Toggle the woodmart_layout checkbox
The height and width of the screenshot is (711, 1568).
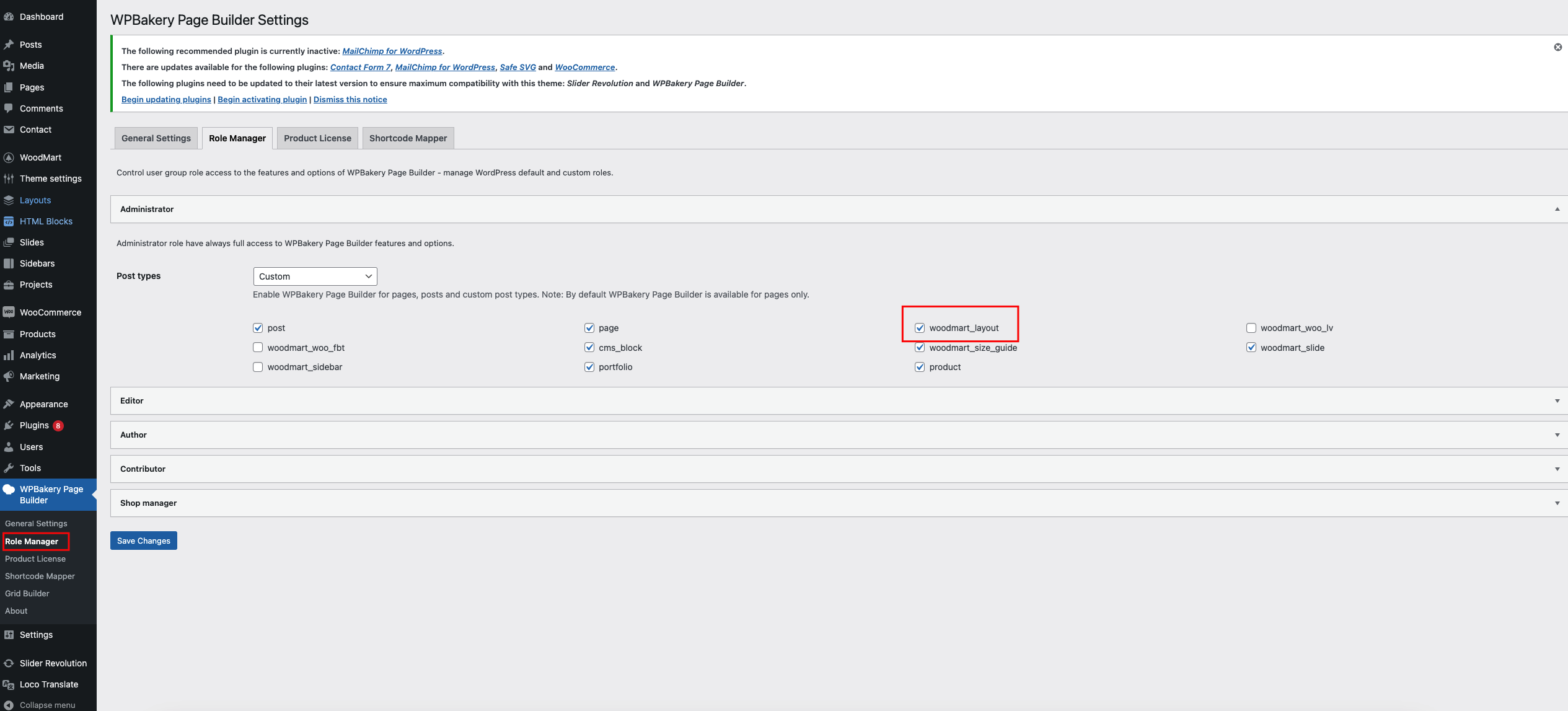[x=920, y=328]
